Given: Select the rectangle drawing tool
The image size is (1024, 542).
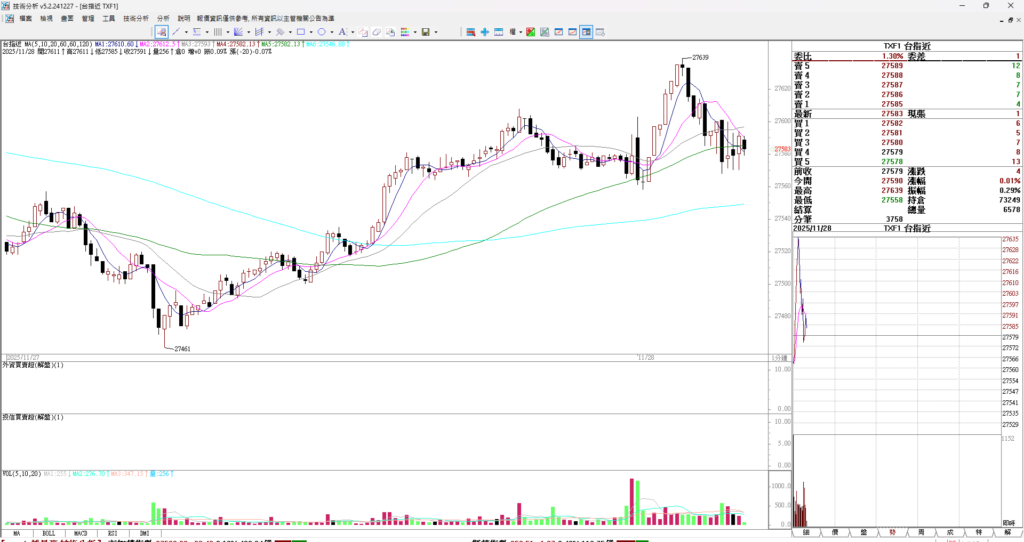Looking at the screenshot, I should click(300, 32).
